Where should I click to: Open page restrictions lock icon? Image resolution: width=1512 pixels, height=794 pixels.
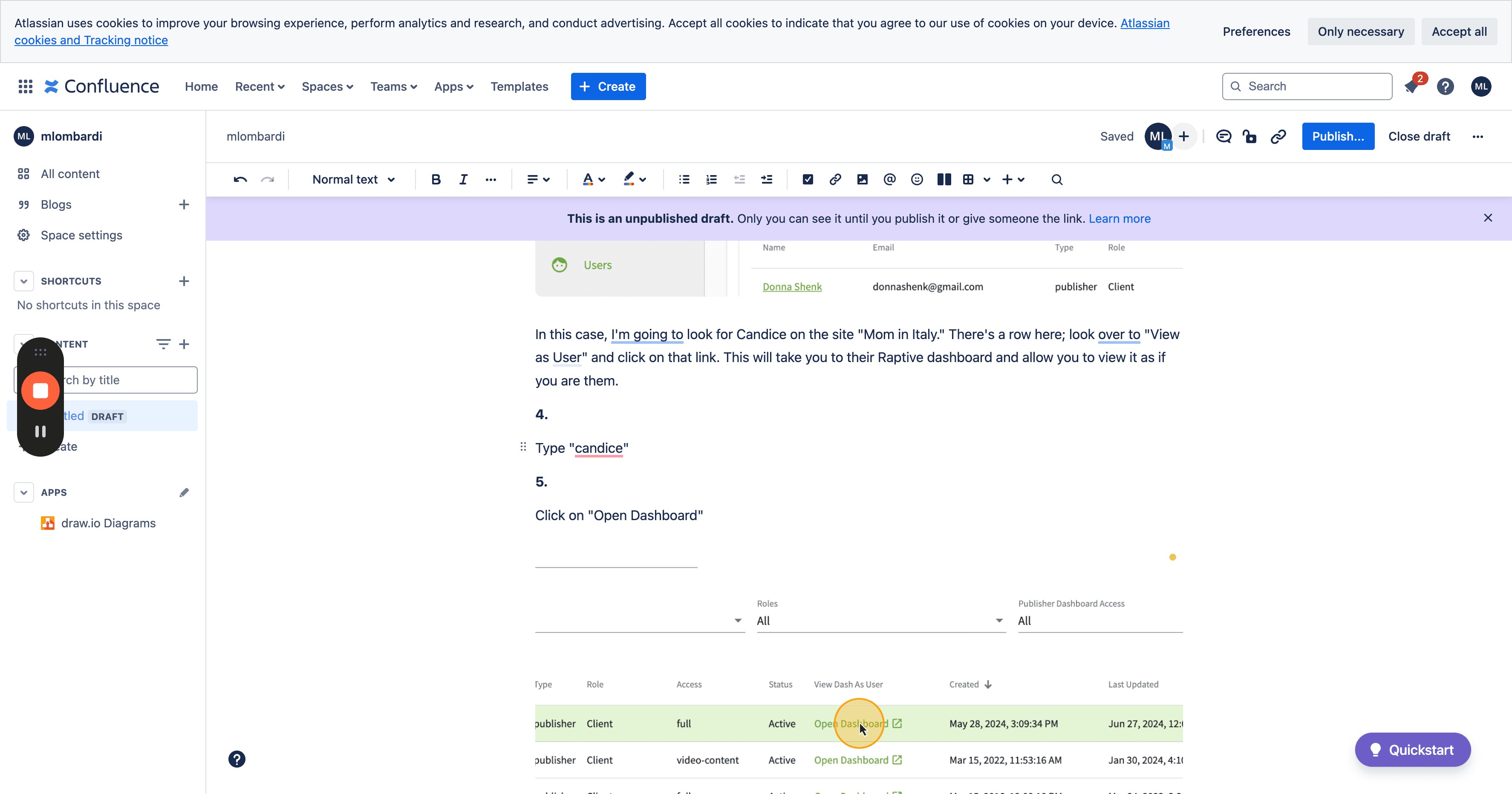point(1249,137)
